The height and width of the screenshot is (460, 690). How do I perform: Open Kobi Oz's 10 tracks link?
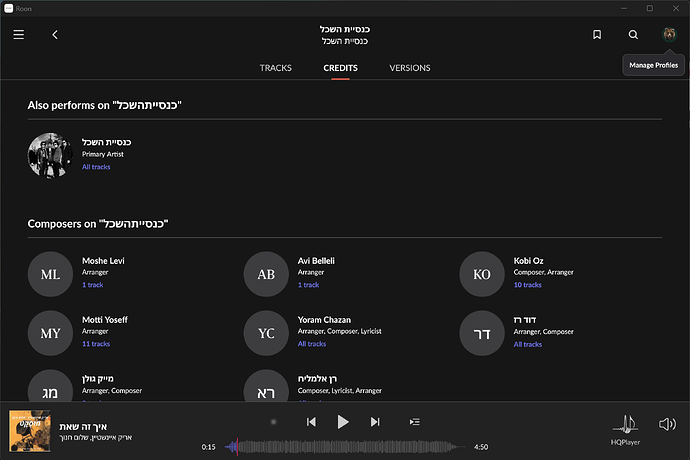coord(528,285)
